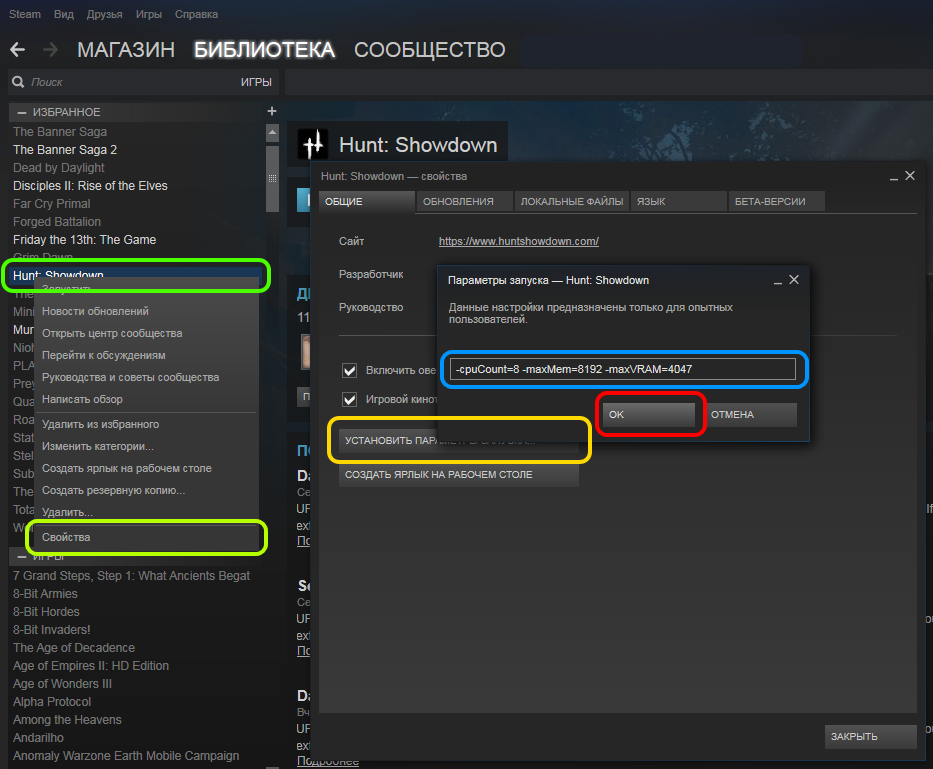The width and height of the screenshot is (933, 769).
Task: Click СОЗДАТЬ ЯРЛЫК НА РАБОЧЕМ СТОЛЕ button
Action: tap(459, 474)
